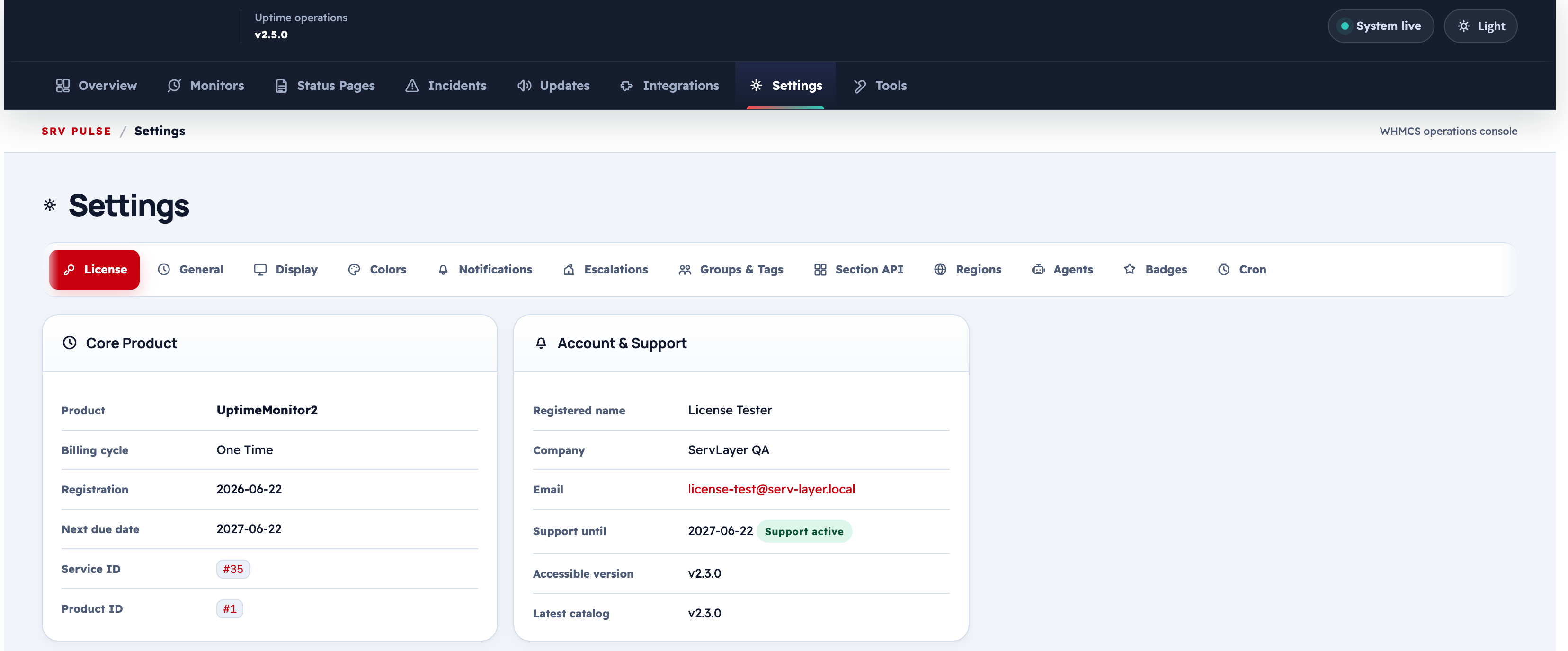Click the System live status pill
The height and width of the screenshot is (651, 1568).
1381,26
